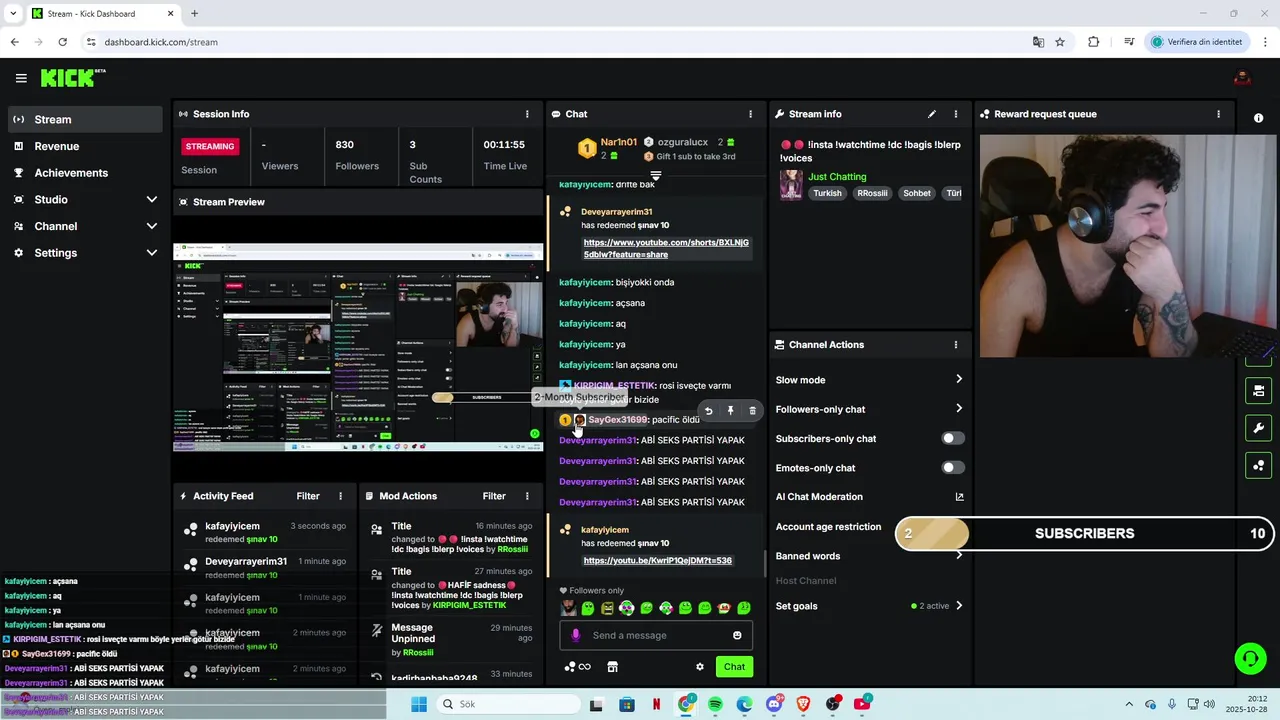Open Netflix from the taskbar
The height and width of the screenshot is (720, 1280).
[656, 704]
